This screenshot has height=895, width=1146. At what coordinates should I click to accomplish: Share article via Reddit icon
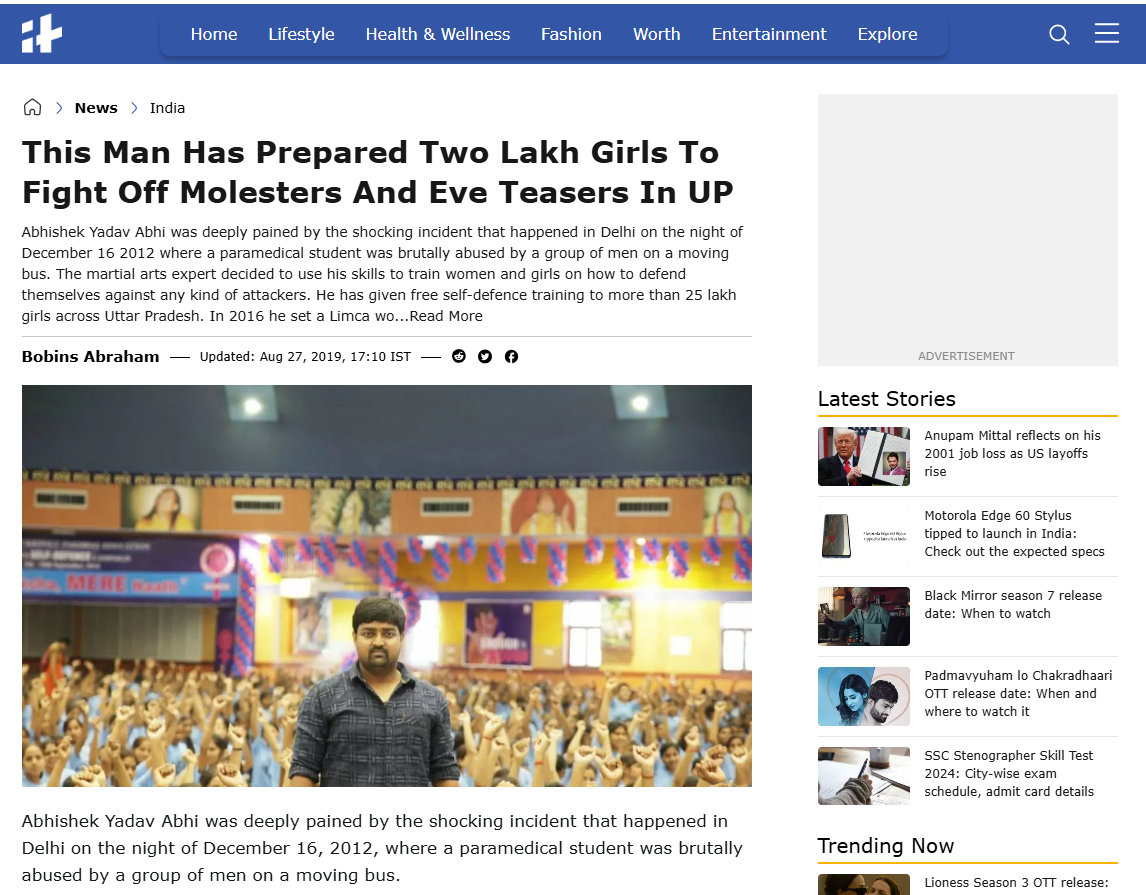(x=459, y=357)
